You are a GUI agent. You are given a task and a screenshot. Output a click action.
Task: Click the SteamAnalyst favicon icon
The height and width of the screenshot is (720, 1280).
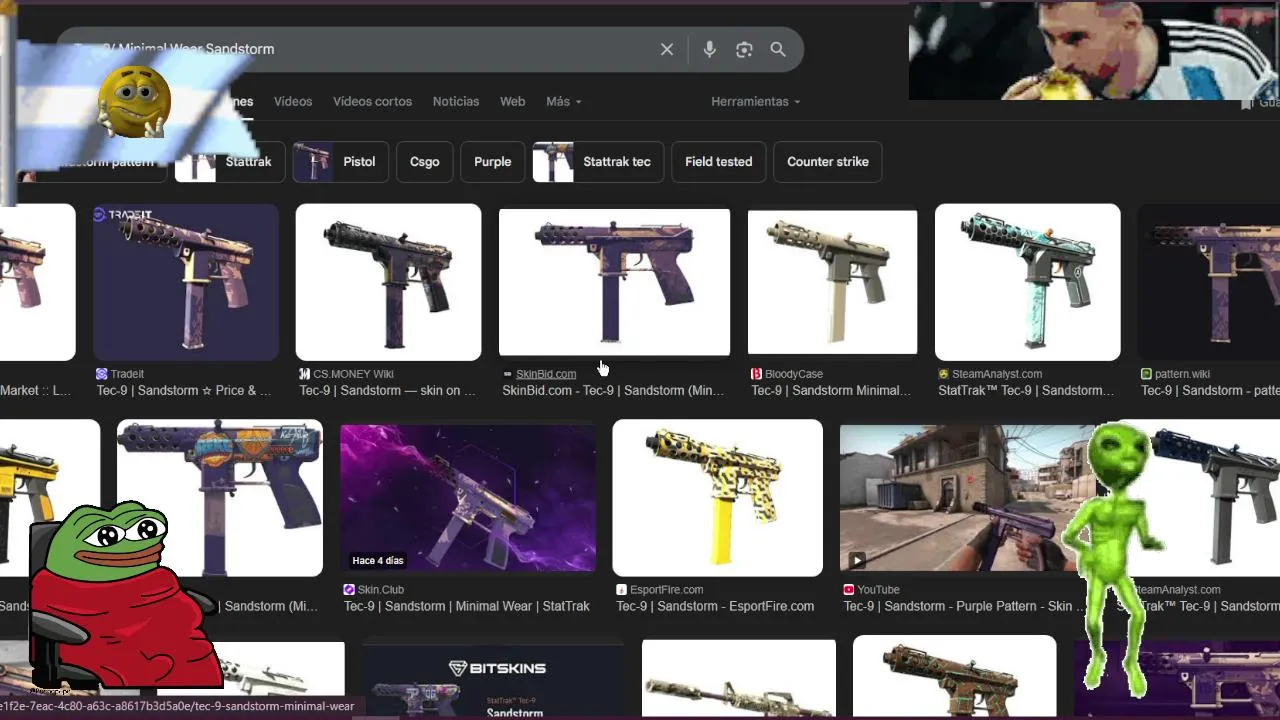(x=944, y=374)
